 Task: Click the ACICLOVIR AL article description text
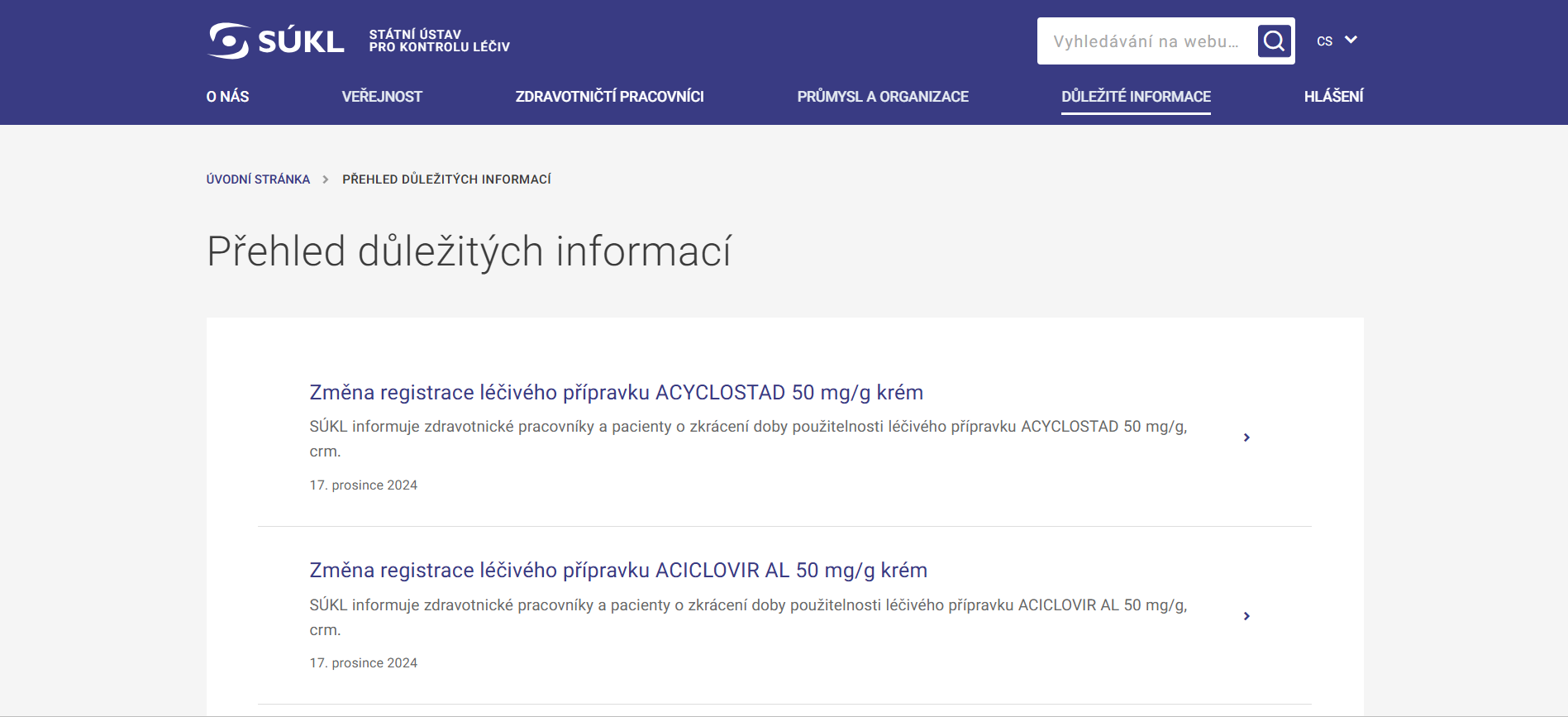coord(748,617)
